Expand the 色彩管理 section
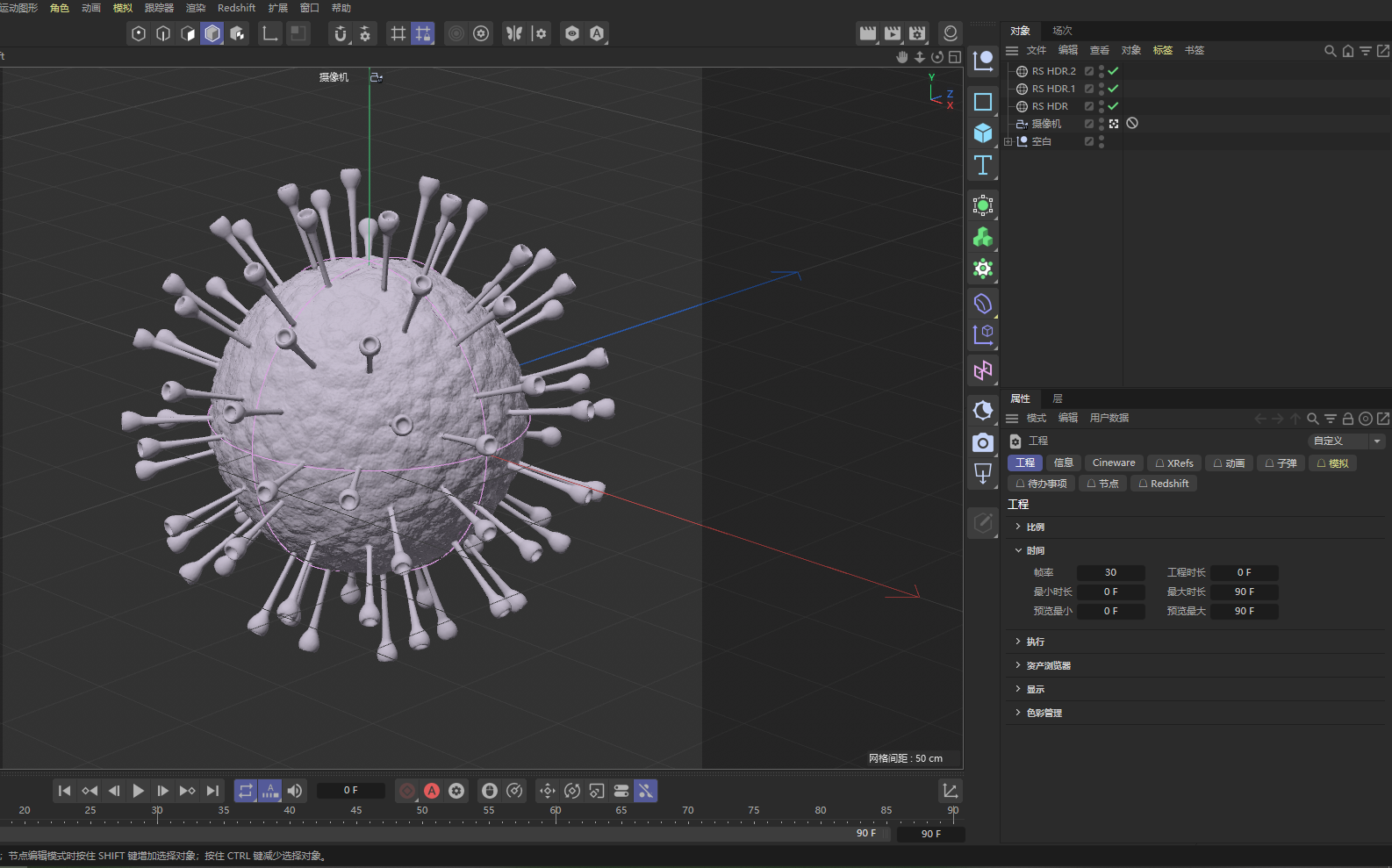Image resolution: width=1392 pixels, height=868 pixels. (x=1018, y=713)
